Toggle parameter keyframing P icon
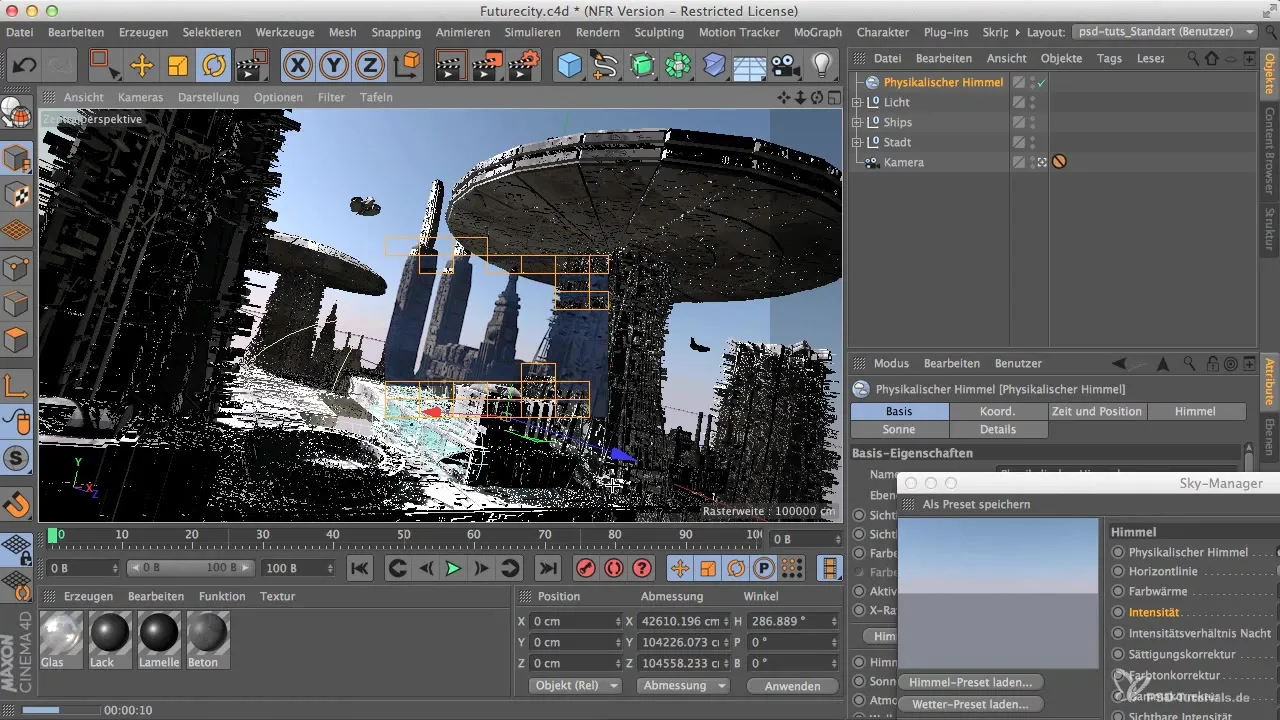 pos(765,568)
